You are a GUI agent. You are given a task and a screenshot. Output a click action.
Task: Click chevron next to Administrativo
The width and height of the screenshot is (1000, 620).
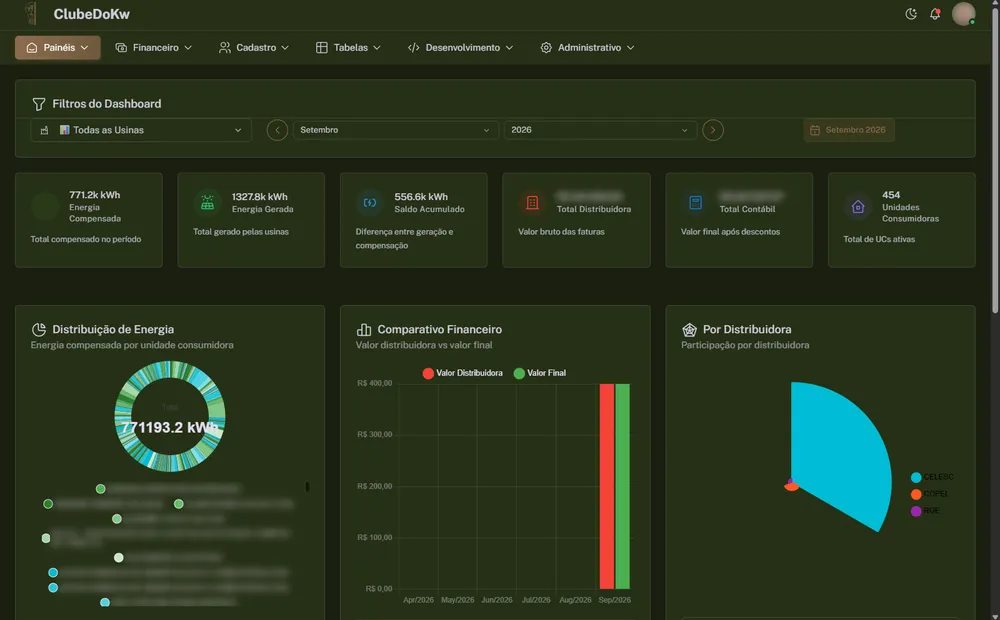(630, 48)
